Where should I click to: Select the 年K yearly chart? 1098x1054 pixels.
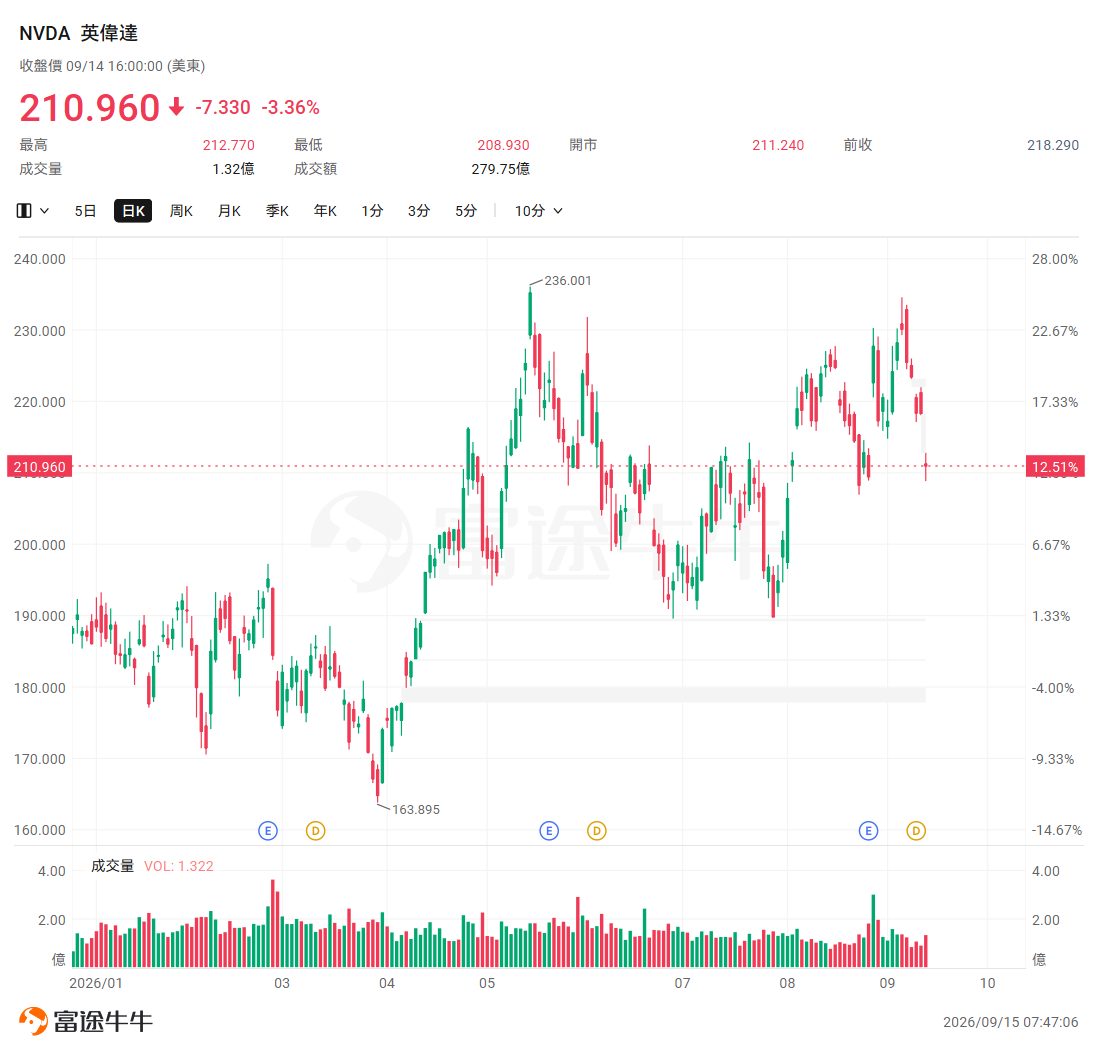point(326,211)
